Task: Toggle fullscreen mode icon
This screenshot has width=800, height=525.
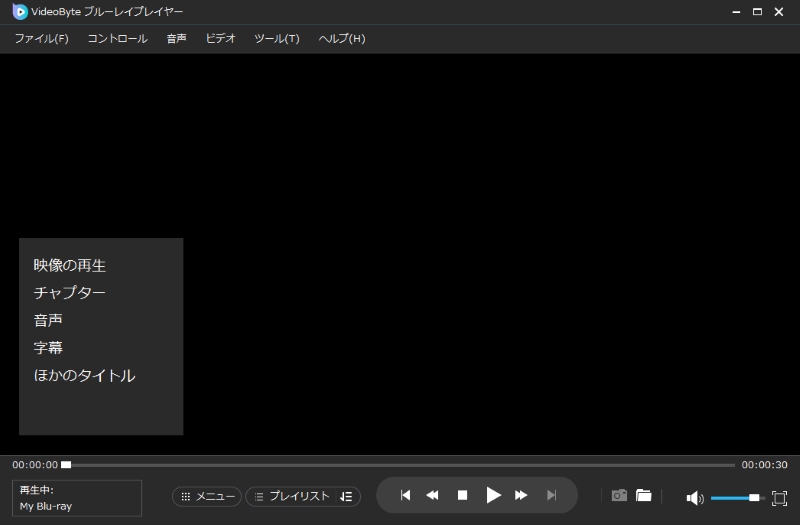Action: [x=780, y=498]
